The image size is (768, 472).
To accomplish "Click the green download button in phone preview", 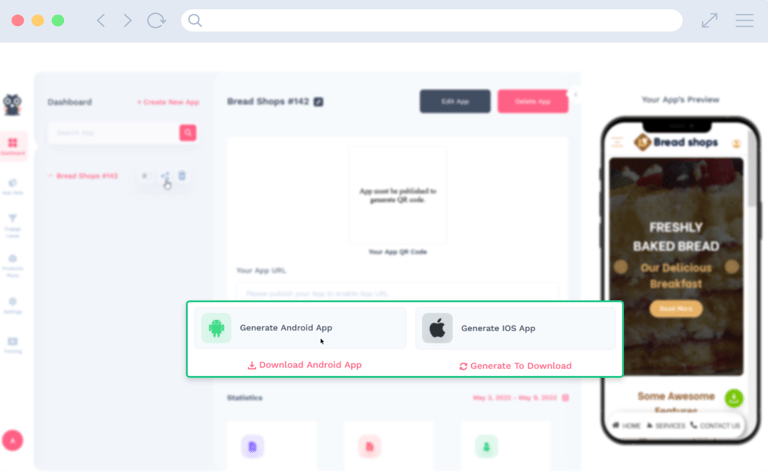I will pos(734,398).
